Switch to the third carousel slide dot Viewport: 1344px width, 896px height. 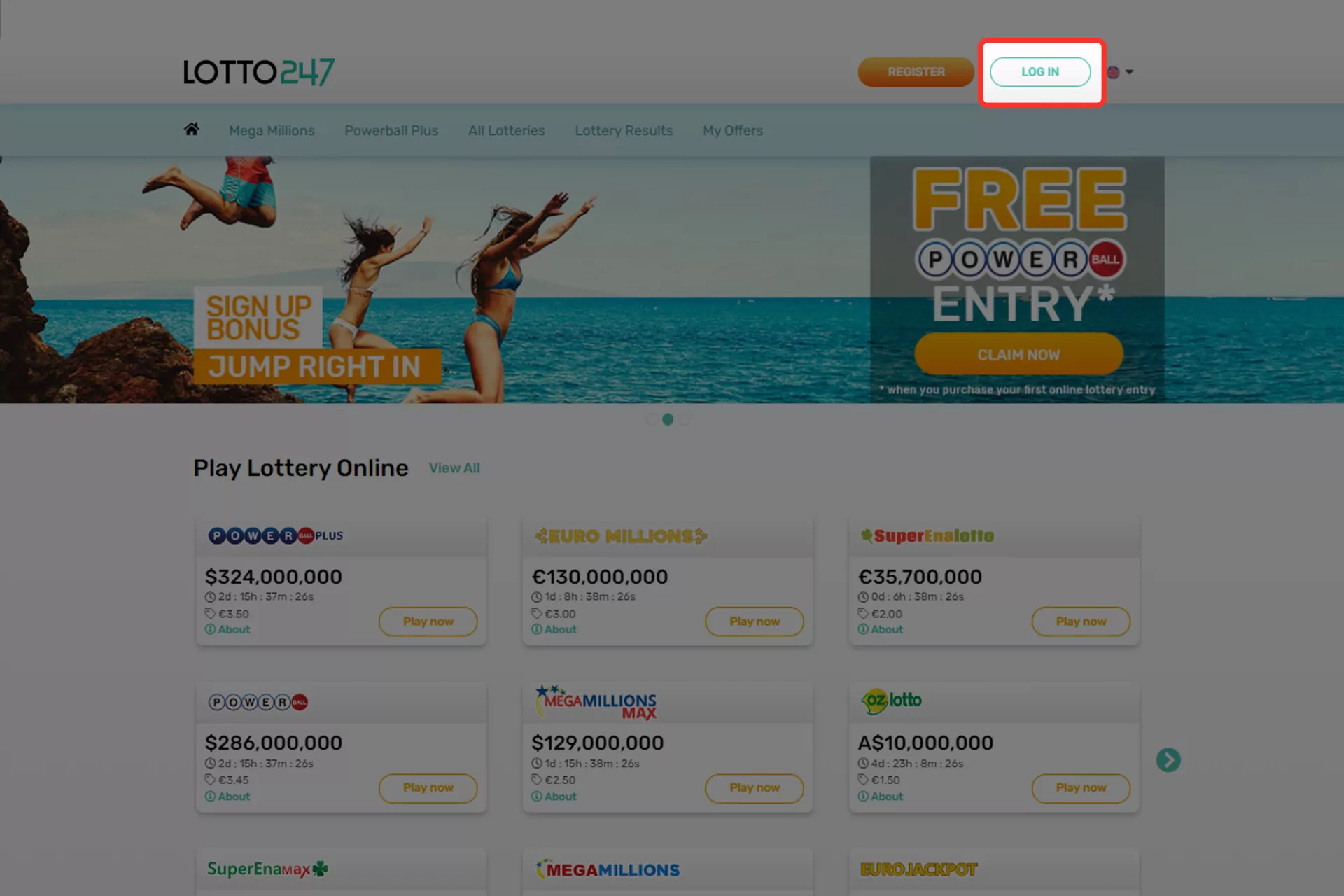pyautogui.click(x=685, y=419)
